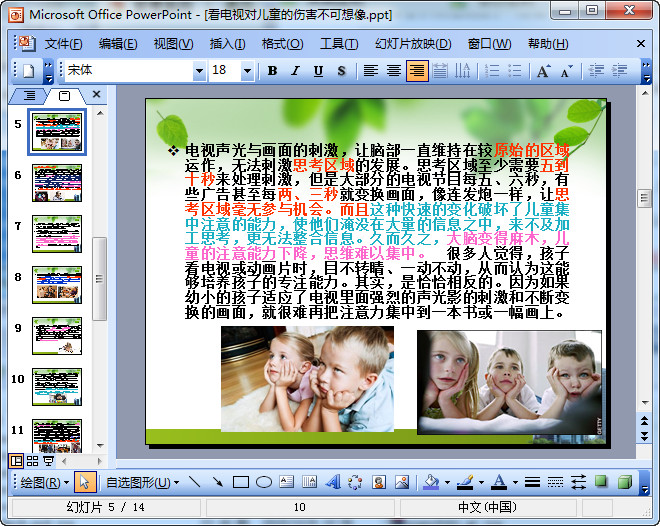
Task: Switch to the Outline tab
Action: click(29, 96)
